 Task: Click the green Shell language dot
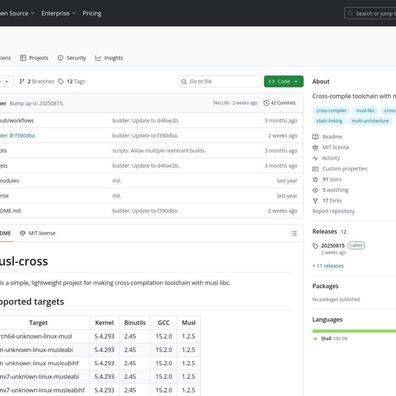[315, 339]
